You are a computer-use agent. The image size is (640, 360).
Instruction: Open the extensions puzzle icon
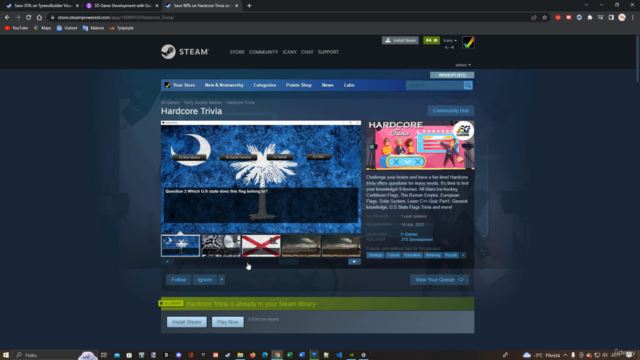tap(590, 18)
